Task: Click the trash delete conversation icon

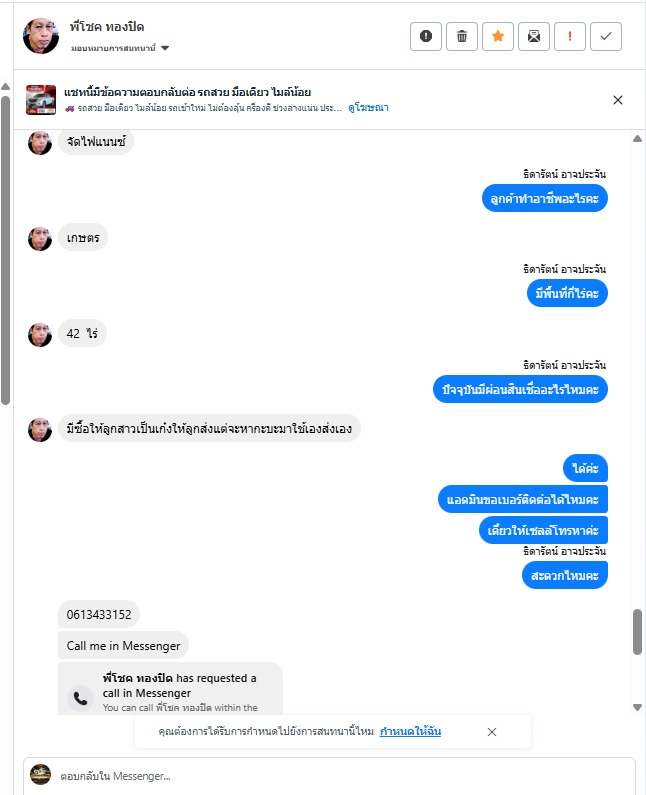Action: (x=461, y=37)
